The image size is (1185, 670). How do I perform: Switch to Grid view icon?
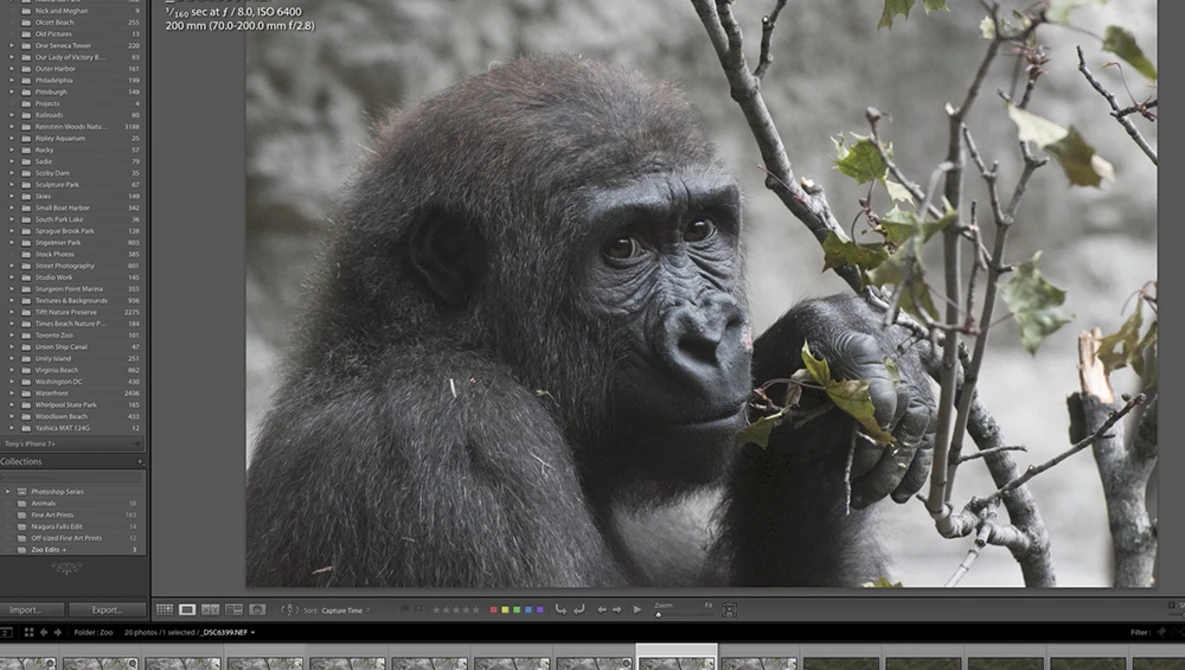coord(164,610)
